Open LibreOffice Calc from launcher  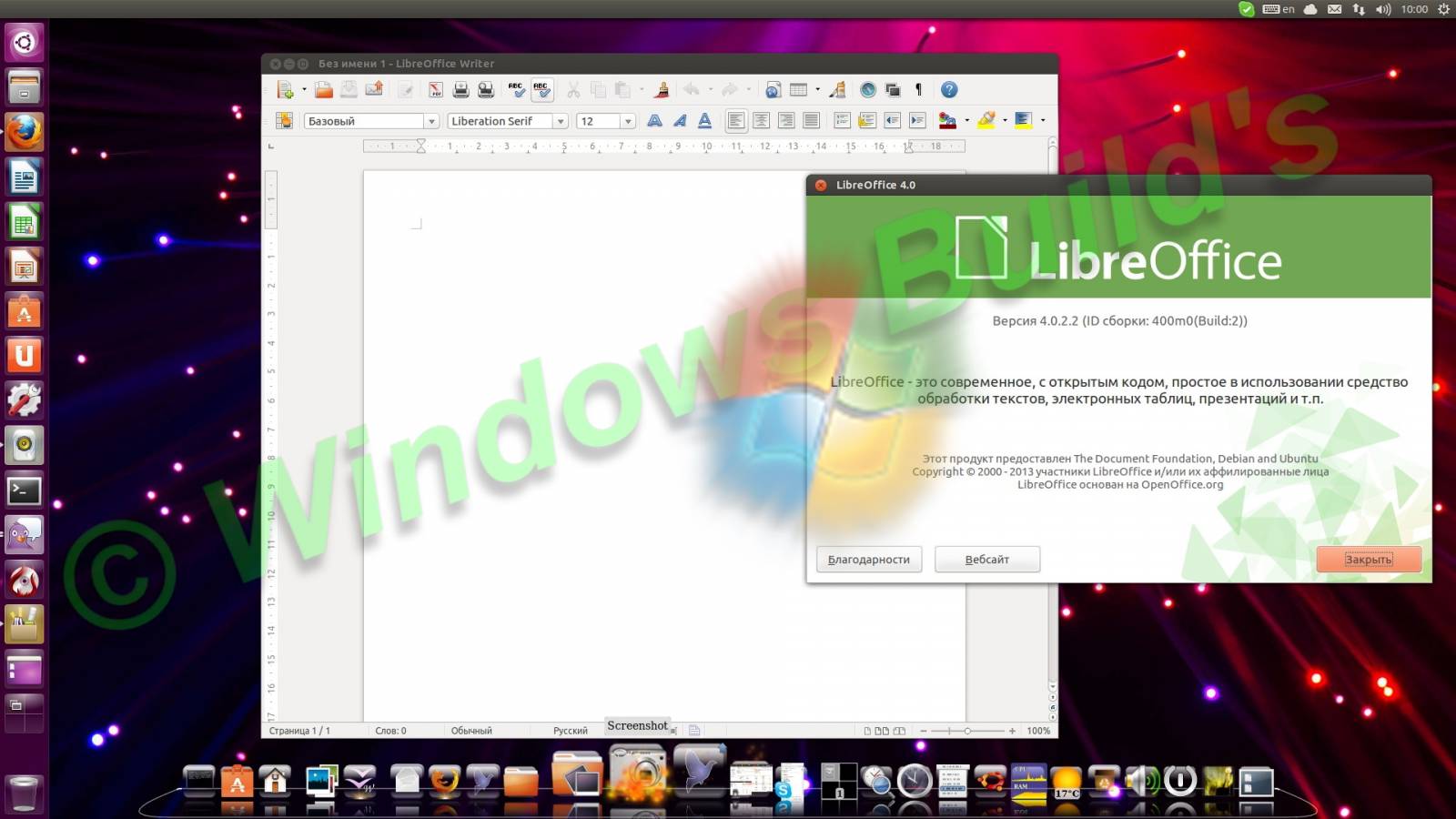[25, 222]
